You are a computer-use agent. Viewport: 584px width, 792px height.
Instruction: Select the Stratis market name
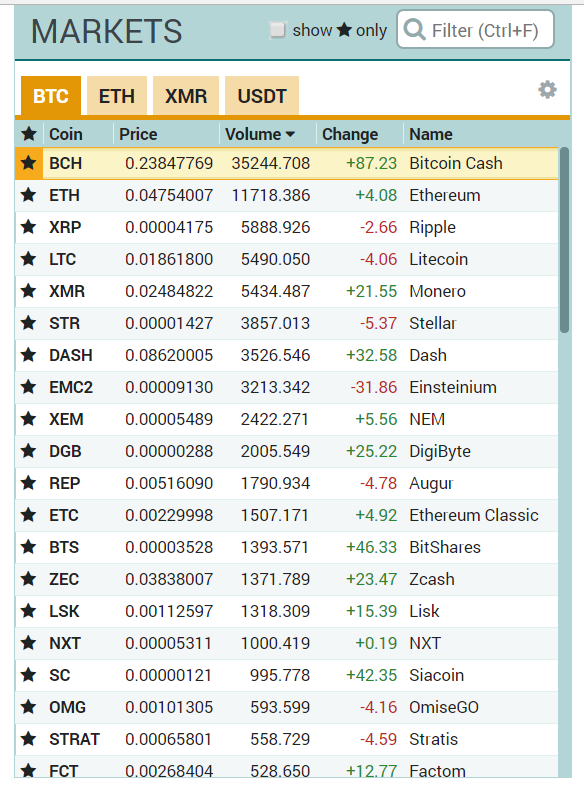pyautogui.click(x=433, y=739)
